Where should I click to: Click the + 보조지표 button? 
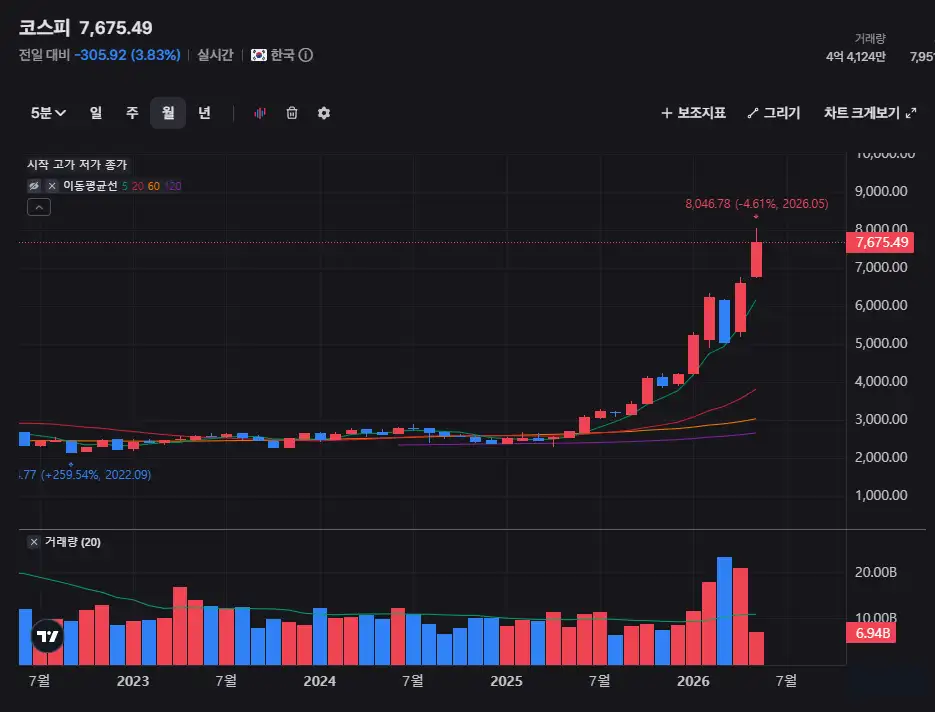[693, 113]
